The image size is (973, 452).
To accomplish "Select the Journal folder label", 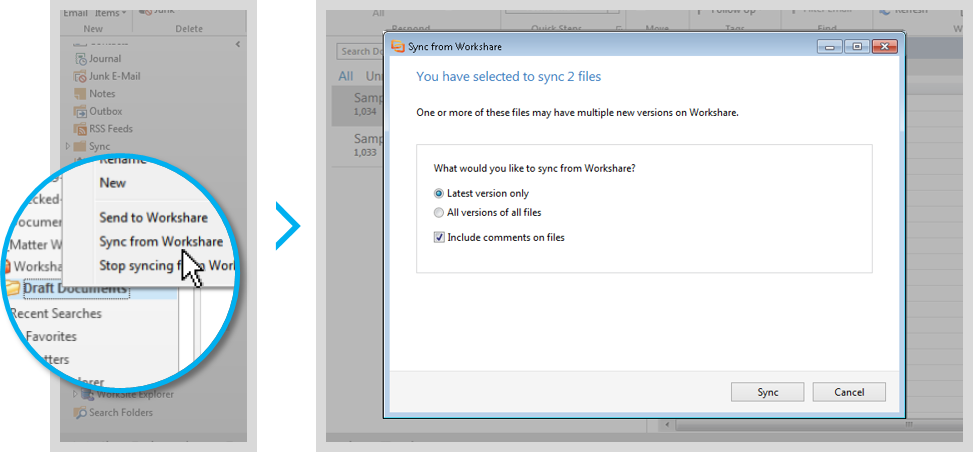I will [105, 59].
